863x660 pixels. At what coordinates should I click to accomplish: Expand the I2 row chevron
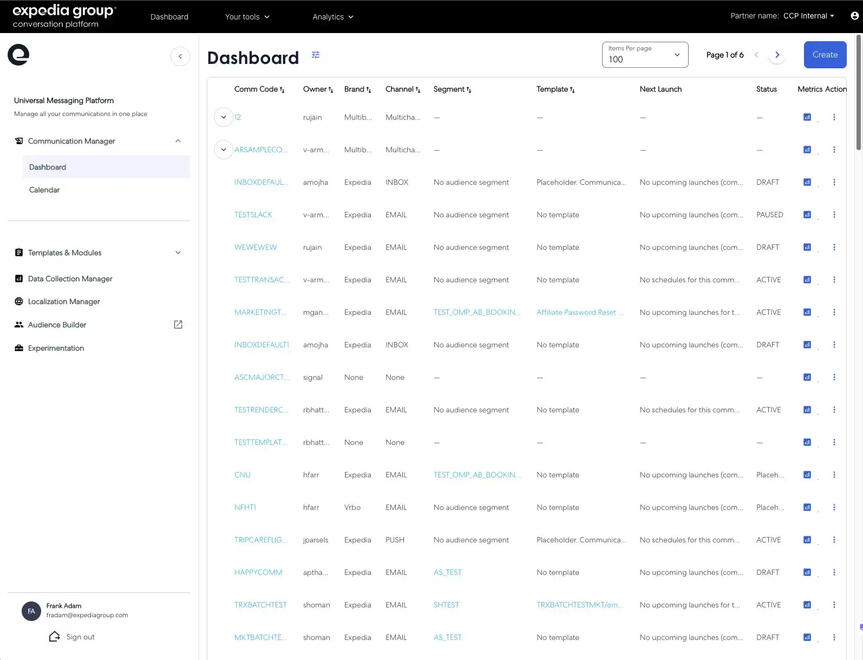[223, 117]
